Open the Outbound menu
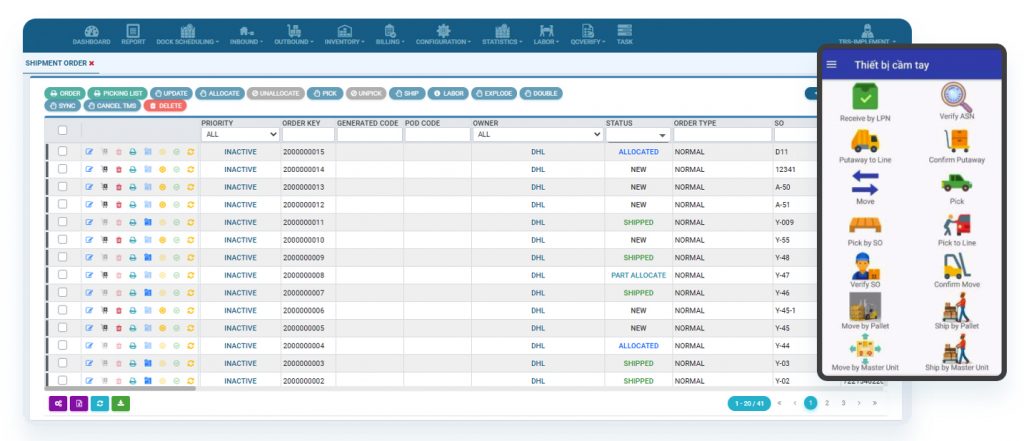The image size is (1024, 441). (x=294, y=35)
